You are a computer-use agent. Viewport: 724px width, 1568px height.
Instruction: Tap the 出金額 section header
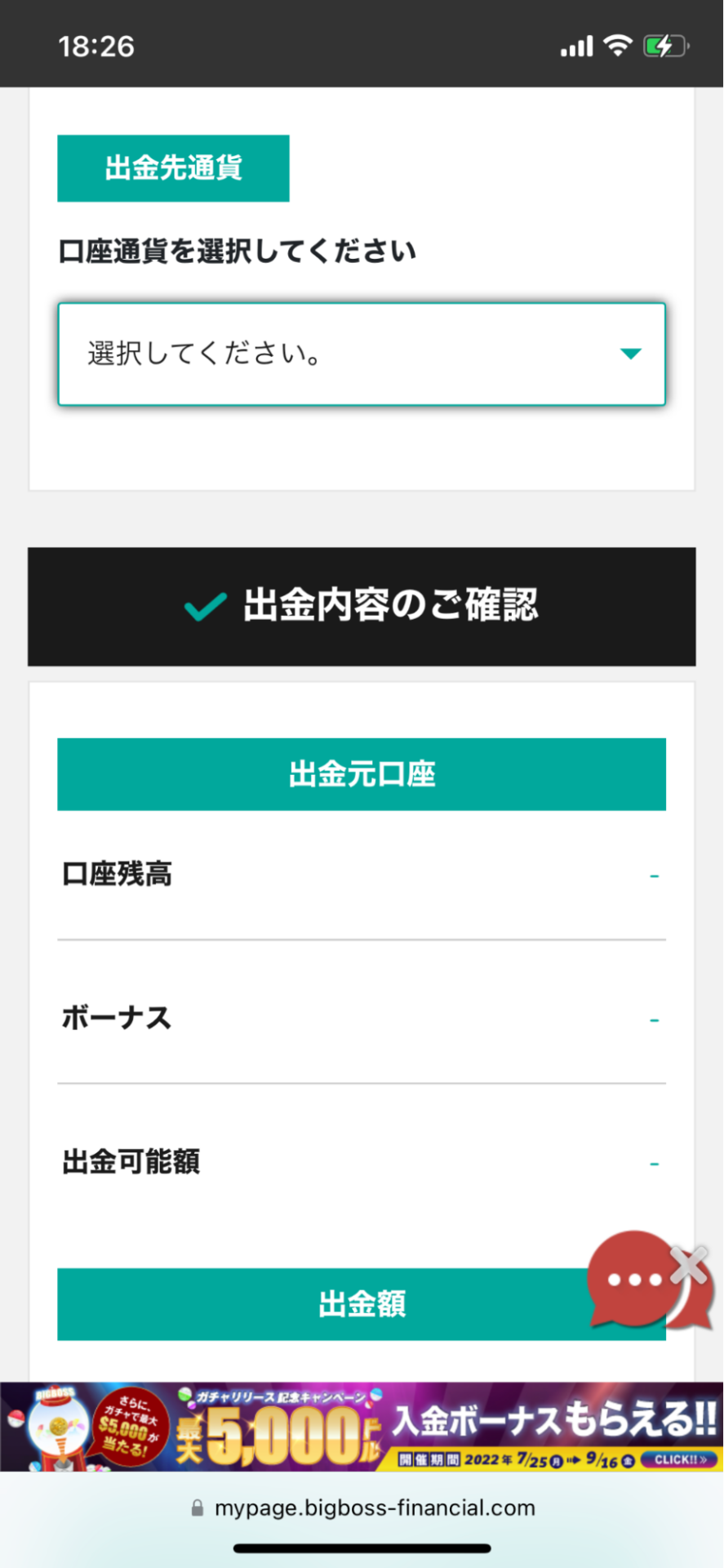pos(362,1303)
